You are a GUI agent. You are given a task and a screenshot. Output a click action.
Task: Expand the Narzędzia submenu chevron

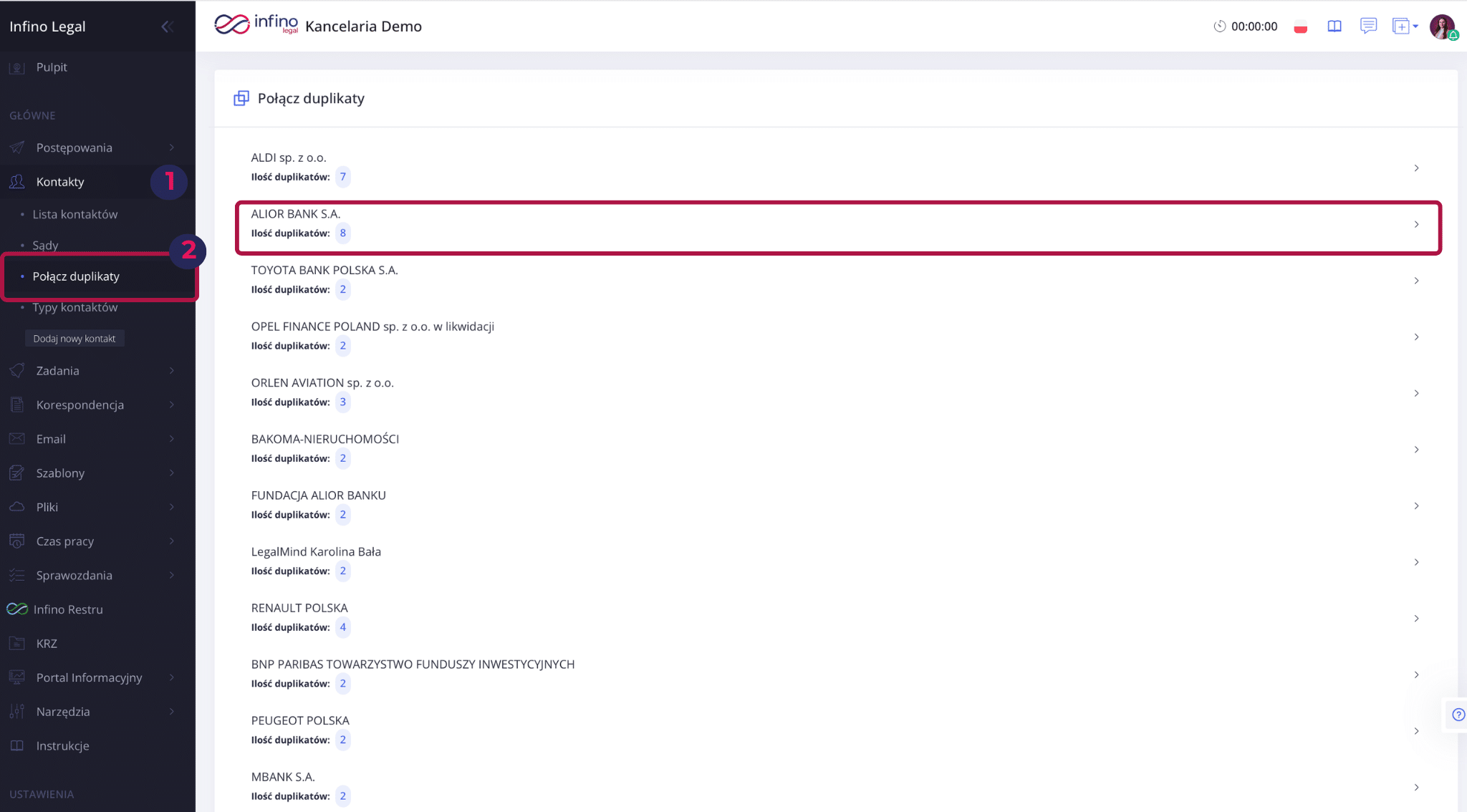[x=172, y=712]
